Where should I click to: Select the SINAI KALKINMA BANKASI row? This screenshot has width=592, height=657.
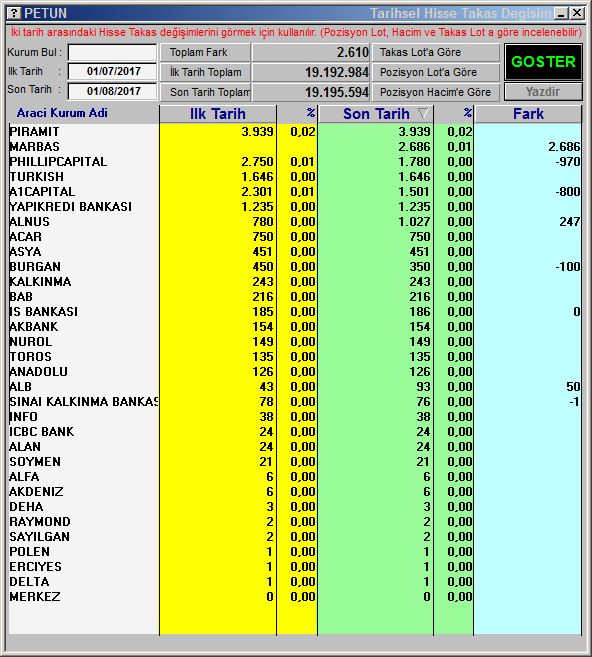click(x=295, y=402)
